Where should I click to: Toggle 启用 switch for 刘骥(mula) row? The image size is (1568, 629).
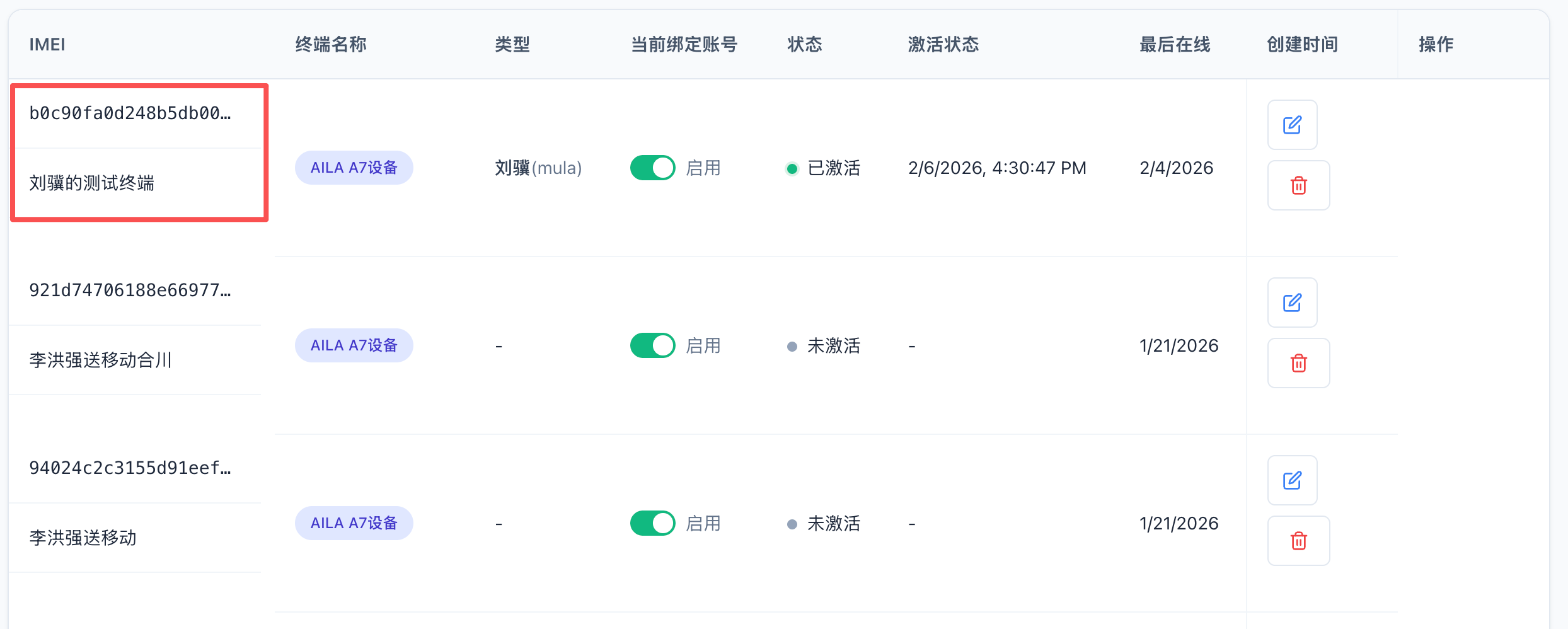click(x=652, y=168)
